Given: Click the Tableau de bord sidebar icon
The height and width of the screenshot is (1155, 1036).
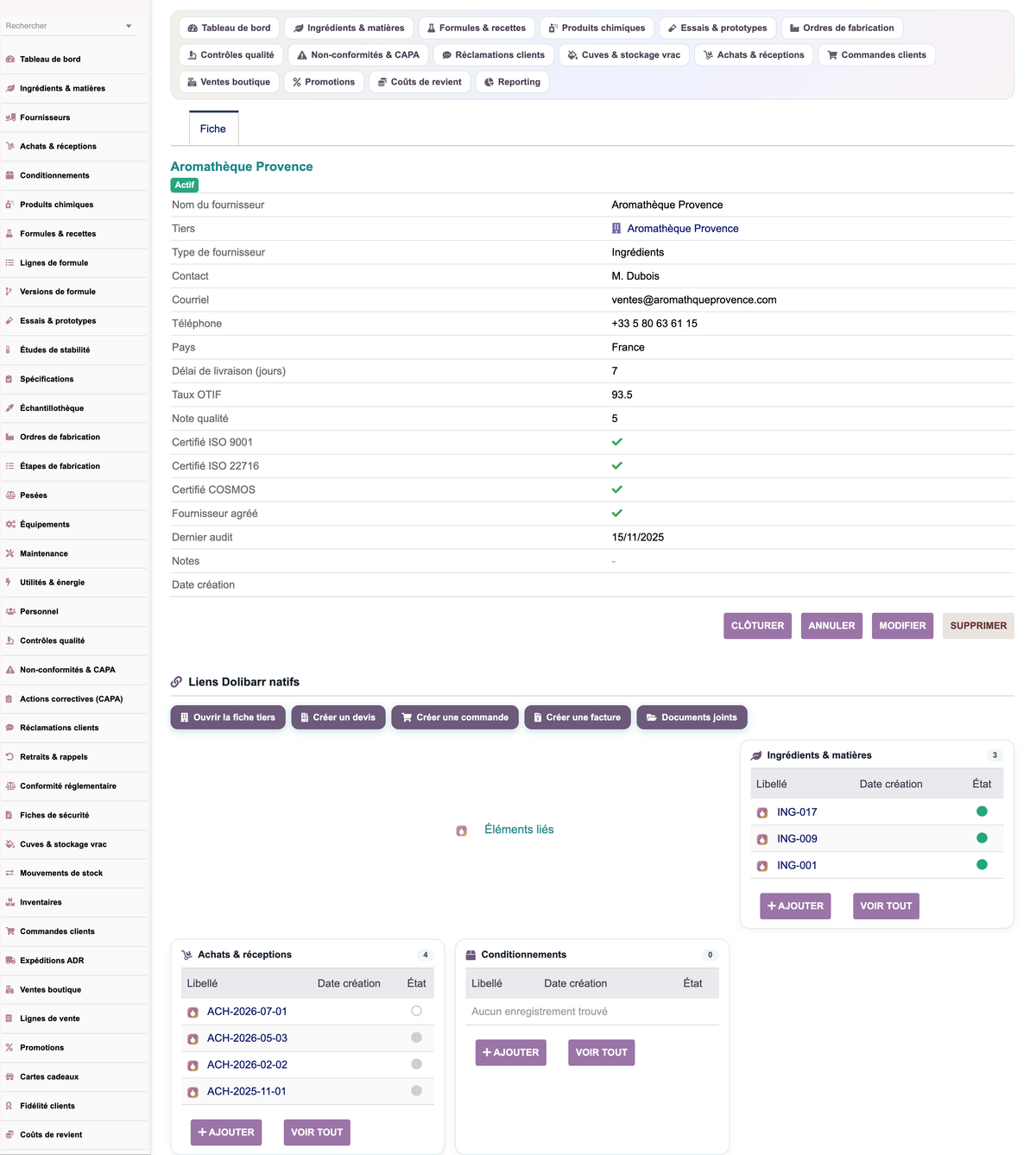Looking at the screenshot, I should [x=10, y=60].
